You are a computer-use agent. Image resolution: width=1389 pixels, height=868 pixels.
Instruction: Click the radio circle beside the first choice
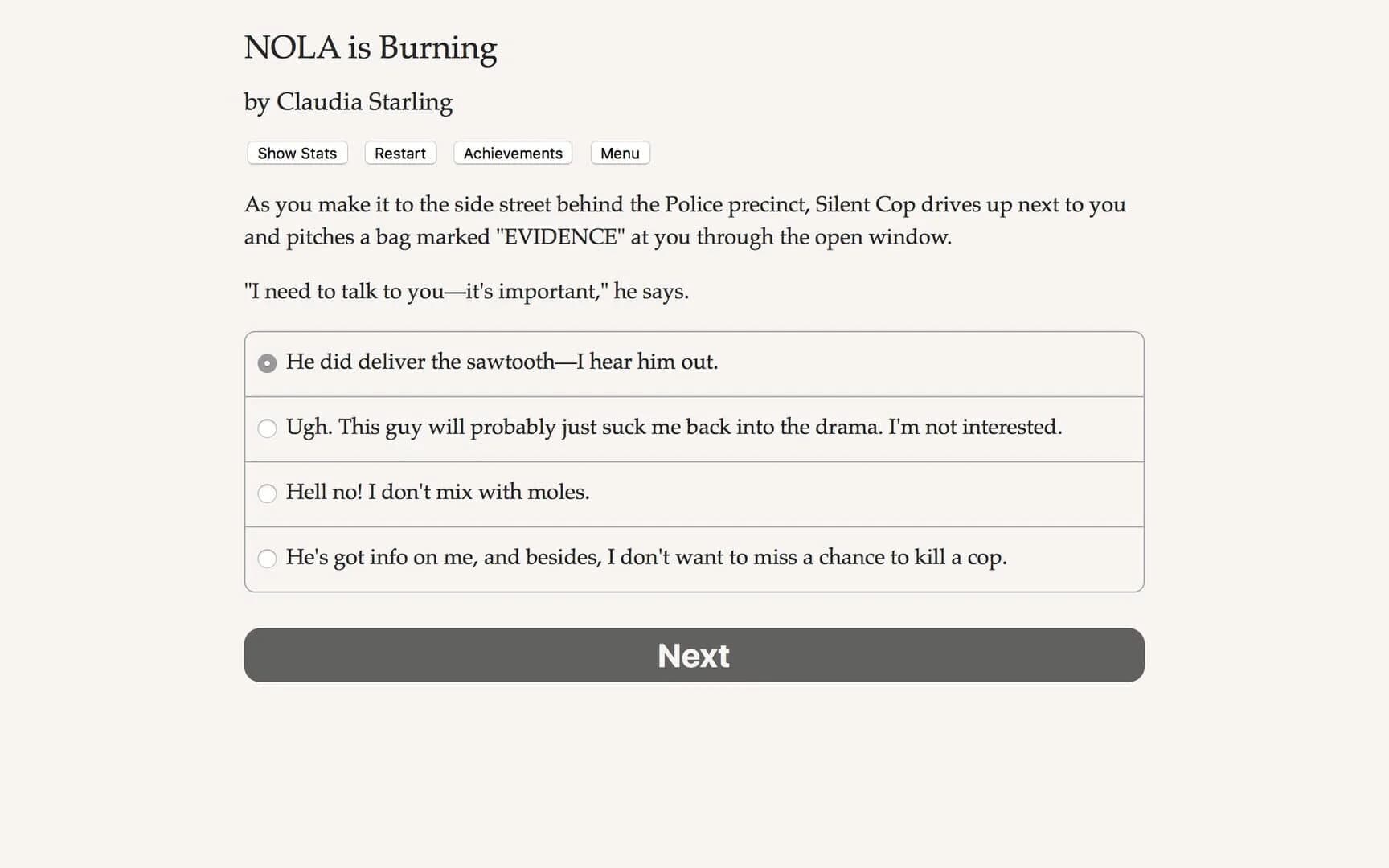tap(267, 363)
